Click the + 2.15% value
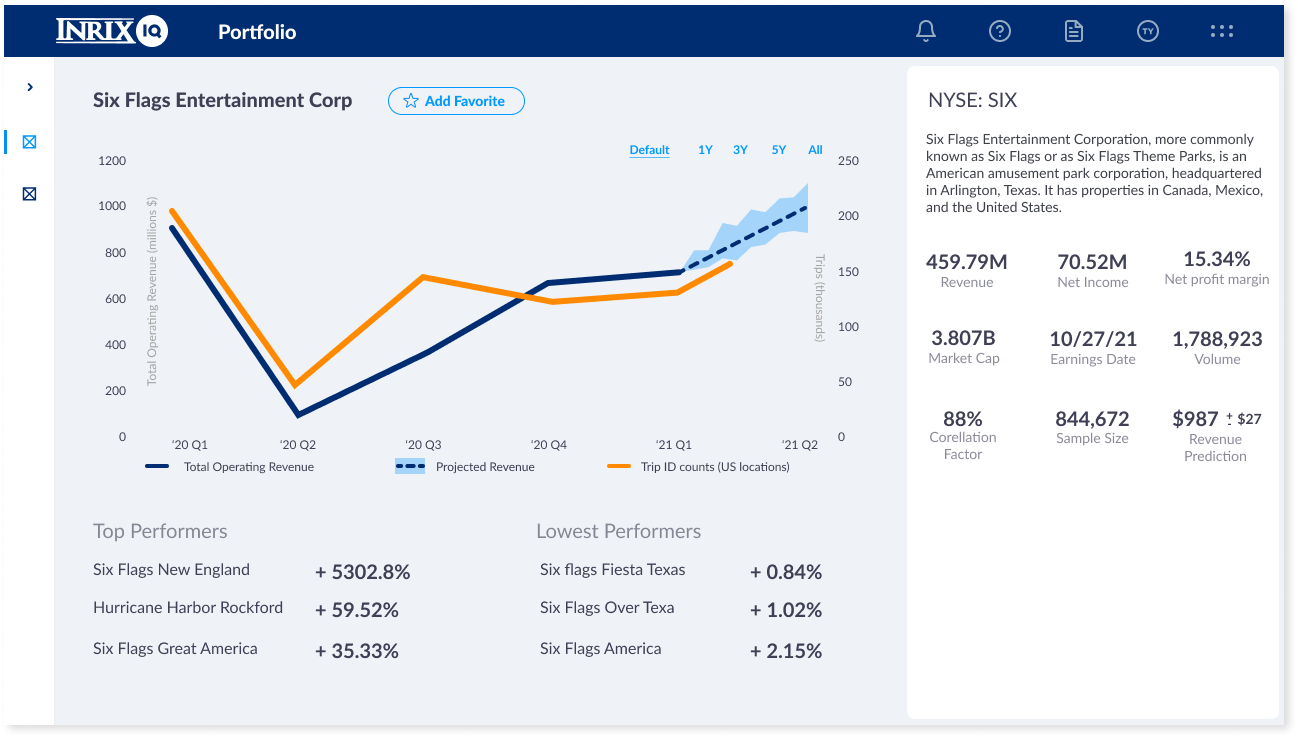 (x=786, y=651)
